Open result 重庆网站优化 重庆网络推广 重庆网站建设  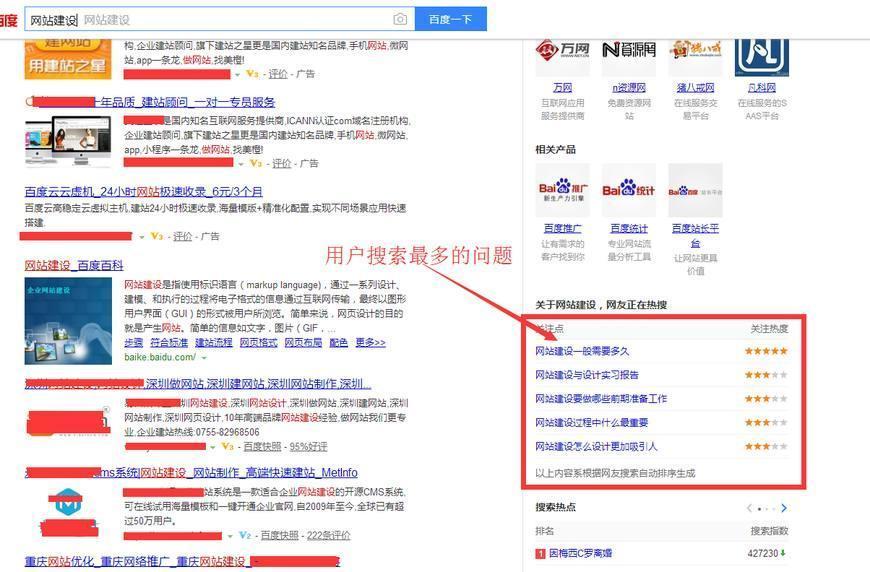coord(182,561)
